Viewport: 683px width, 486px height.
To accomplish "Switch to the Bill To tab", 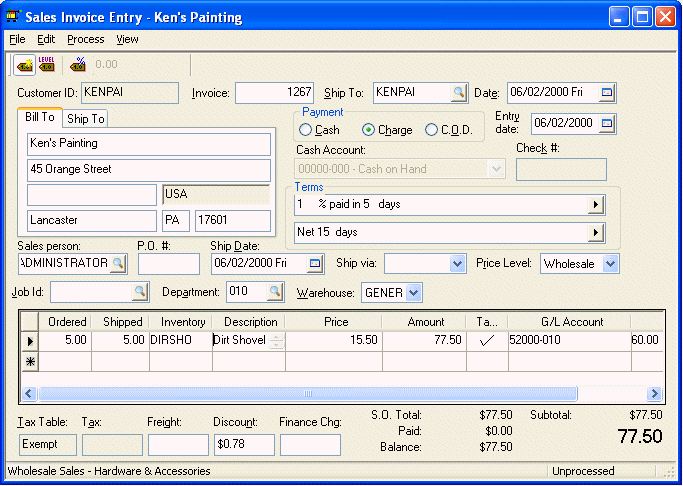I will 40,117.
